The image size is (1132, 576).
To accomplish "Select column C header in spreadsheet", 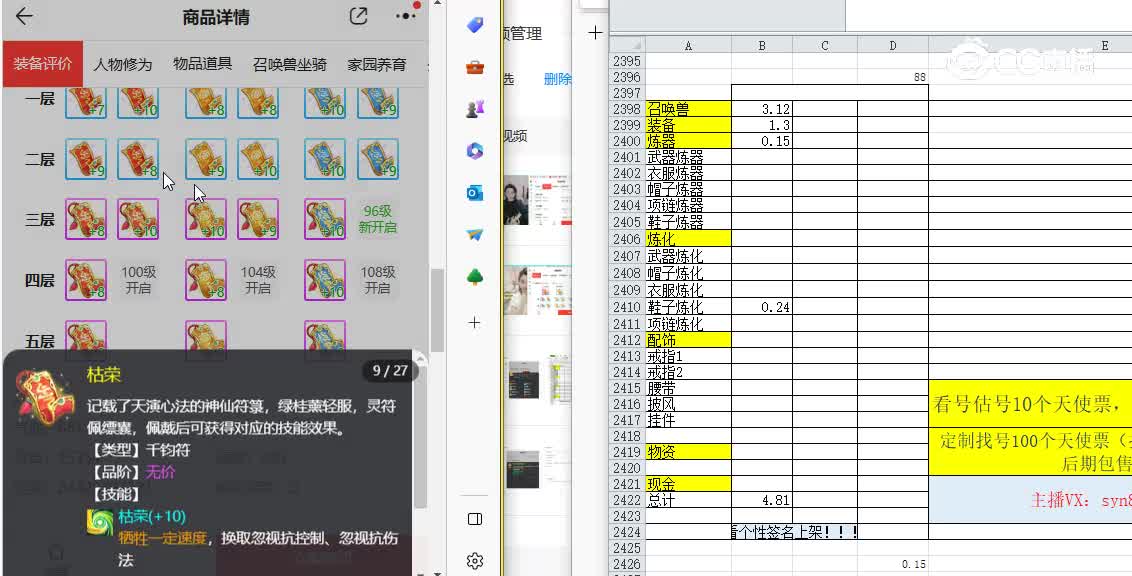I will 824,45.
